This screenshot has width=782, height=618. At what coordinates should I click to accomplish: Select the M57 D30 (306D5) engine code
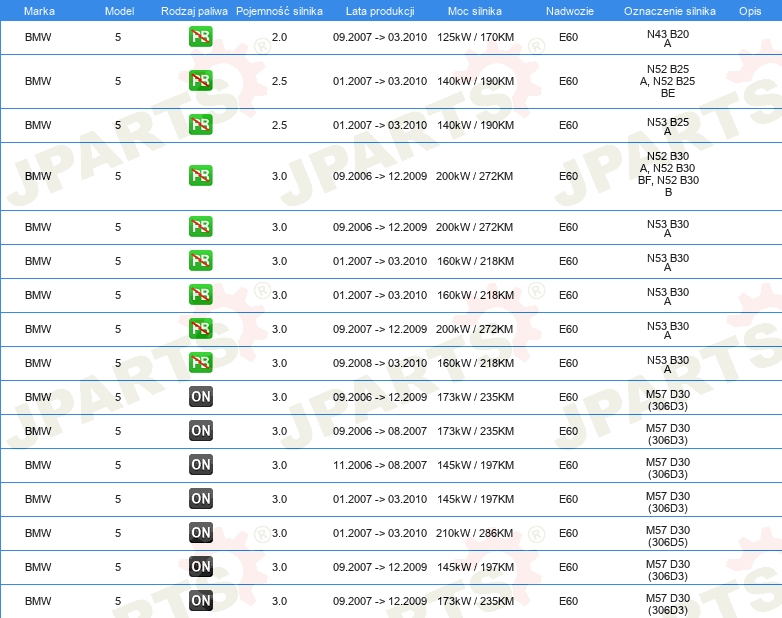(x=668, y=536)
